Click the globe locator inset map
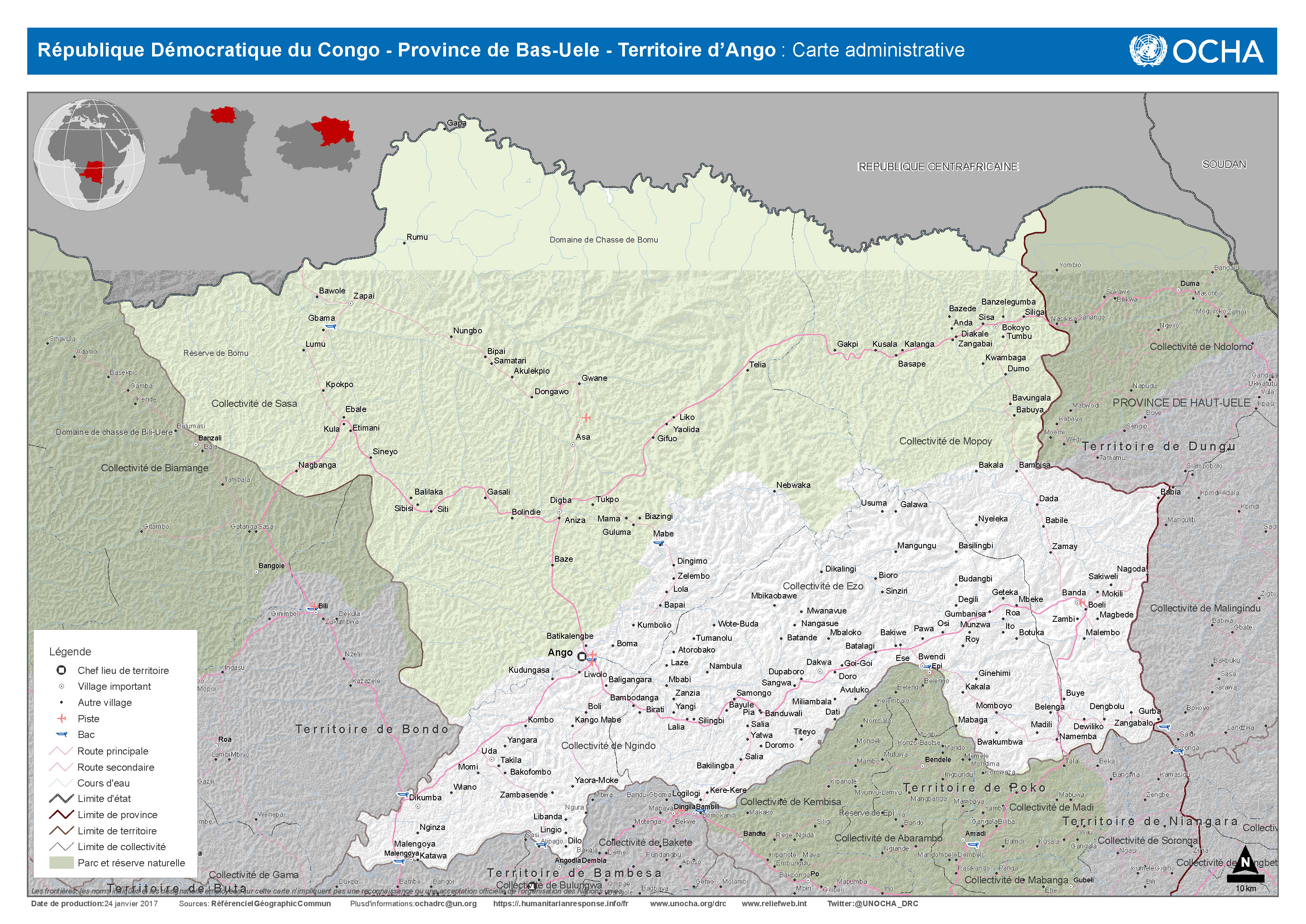 [x=89, y=155]
